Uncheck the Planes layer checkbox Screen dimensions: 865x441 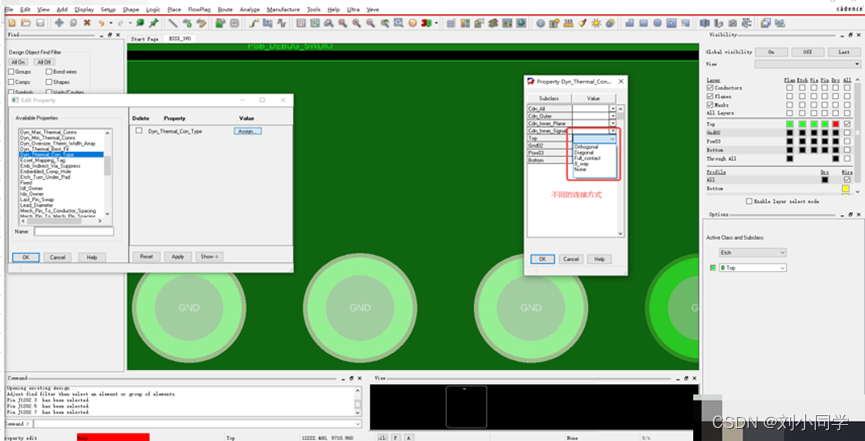point(710,96)
